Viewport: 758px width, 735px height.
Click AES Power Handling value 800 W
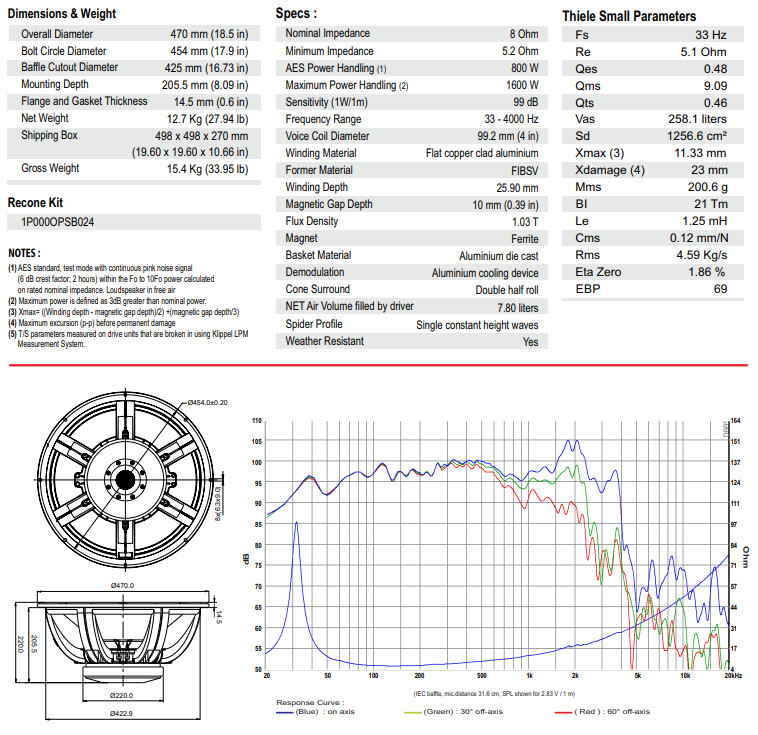pyautogui.click(x=525, y=68)
